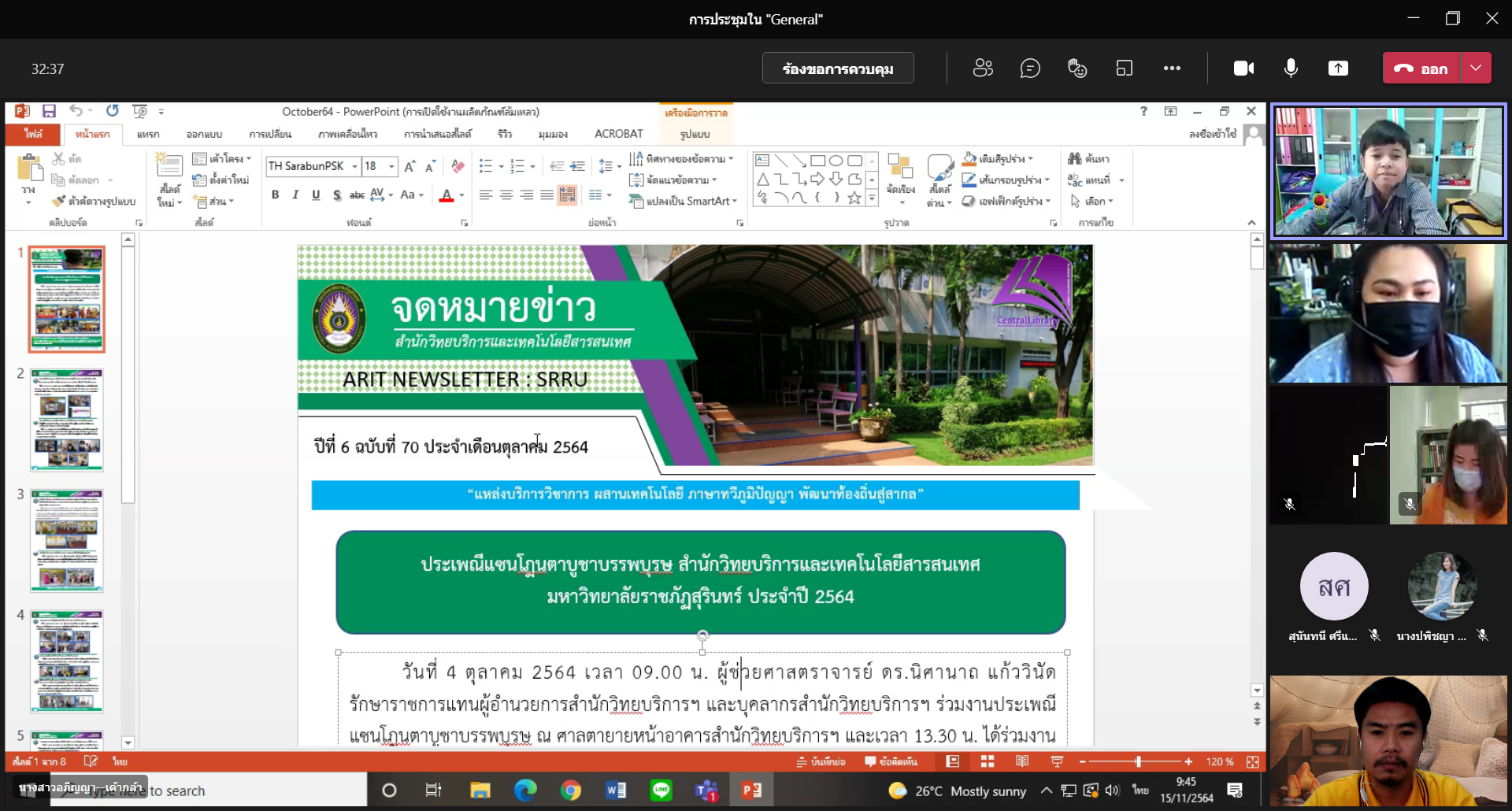This screenshot has height=811, width=1512.
Task: Open the breakout rooms icon
Action: tap(1125, 69)
